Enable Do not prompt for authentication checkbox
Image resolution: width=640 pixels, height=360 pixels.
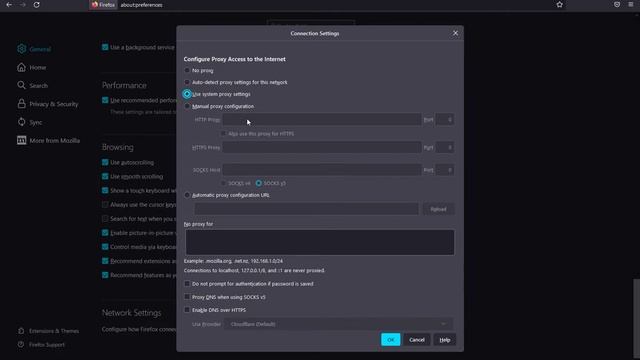(x=187, y=283)
